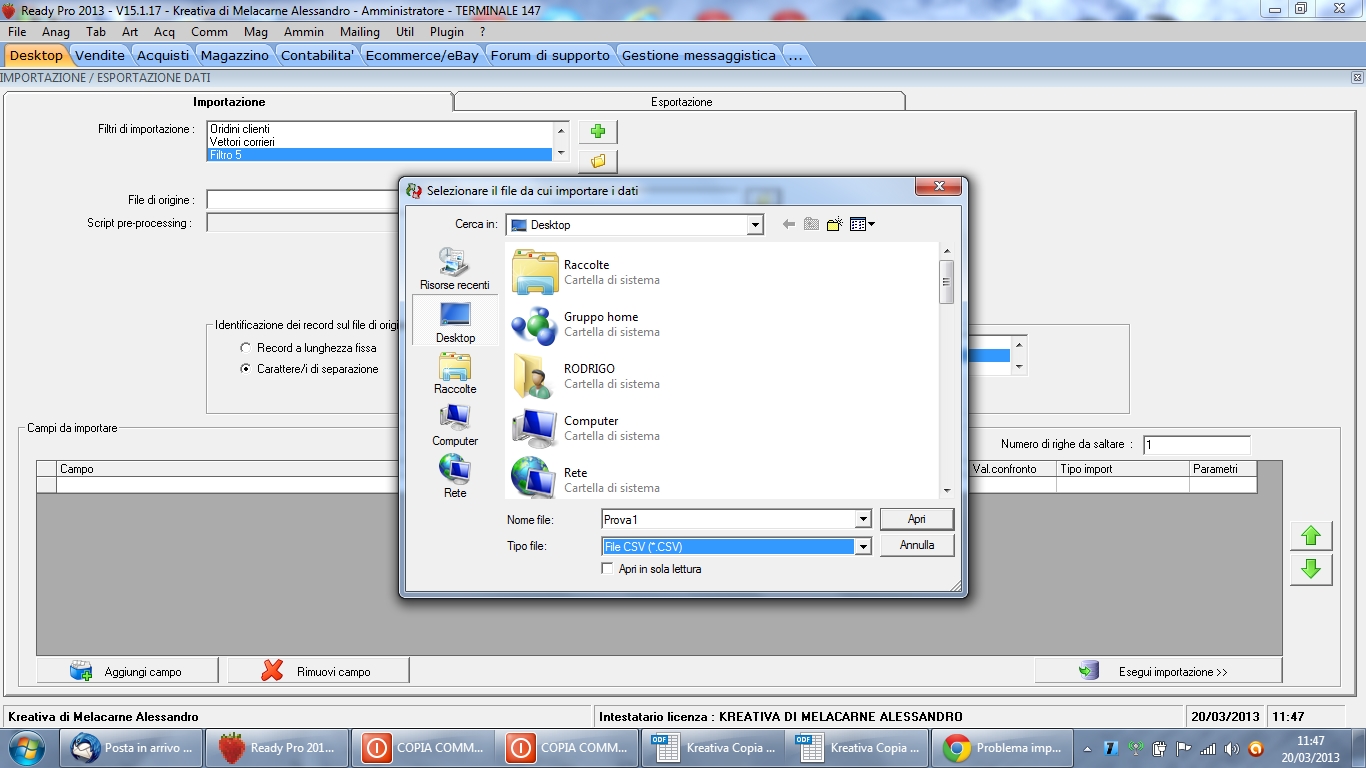Click the Nome file text field

(x=729, y=520)
